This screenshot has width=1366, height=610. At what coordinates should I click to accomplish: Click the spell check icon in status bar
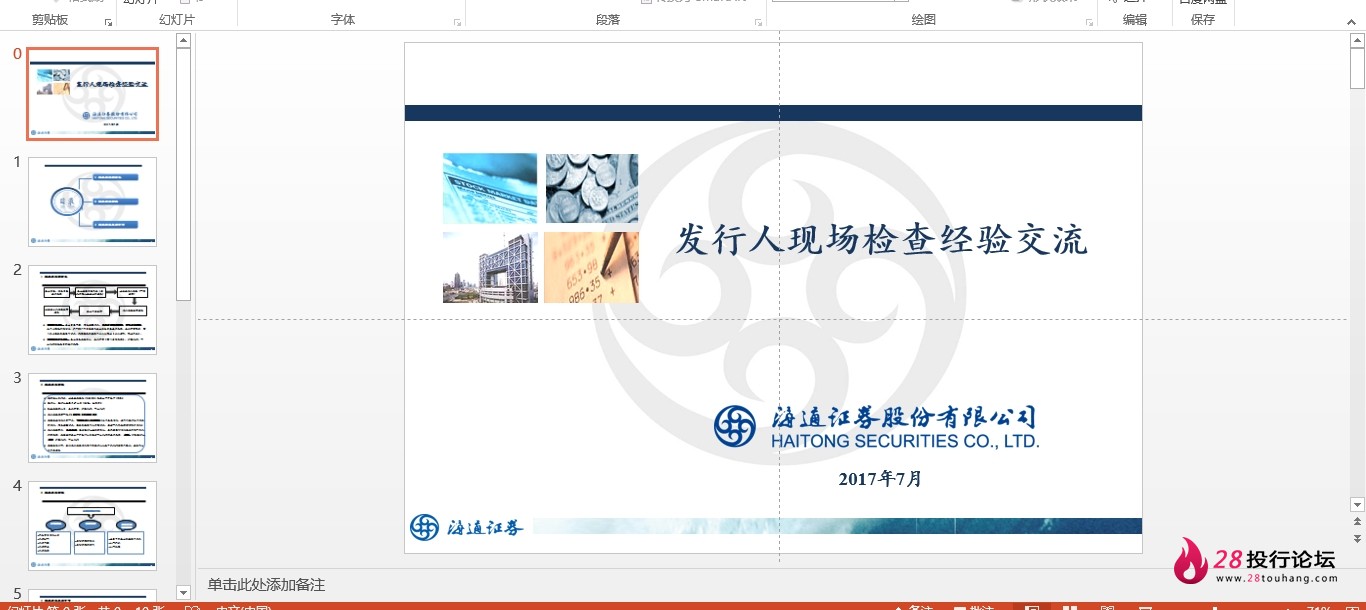click(193, 606)
